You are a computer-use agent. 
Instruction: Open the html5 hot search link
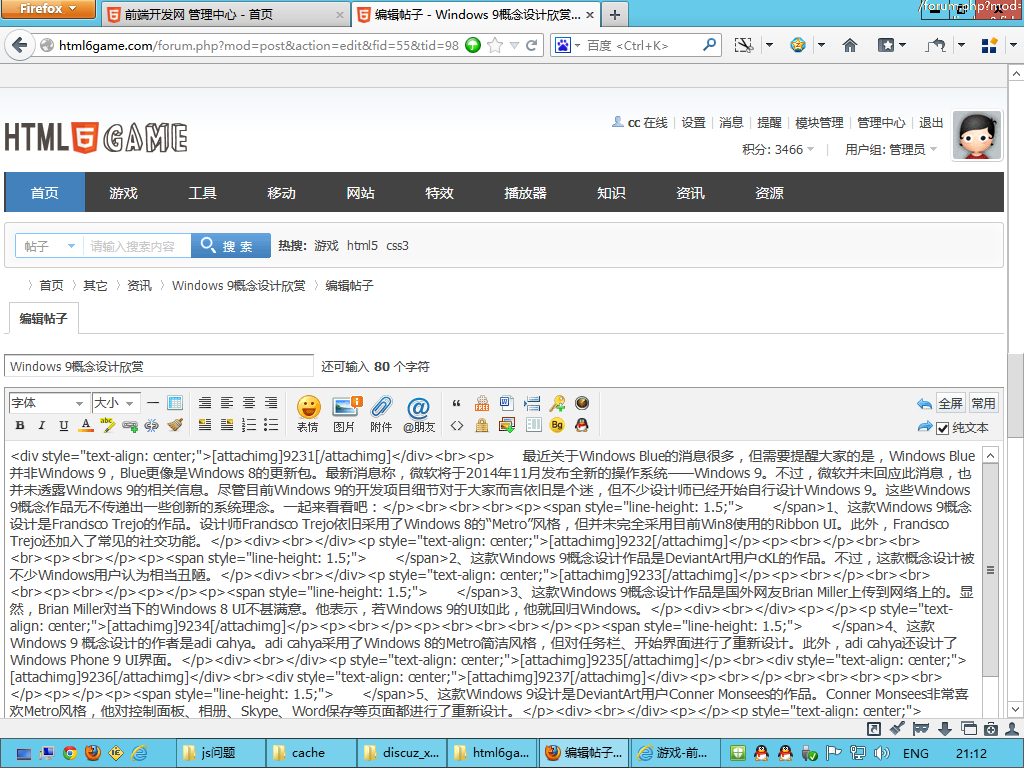pyautogui.click(x=362, y=246)
